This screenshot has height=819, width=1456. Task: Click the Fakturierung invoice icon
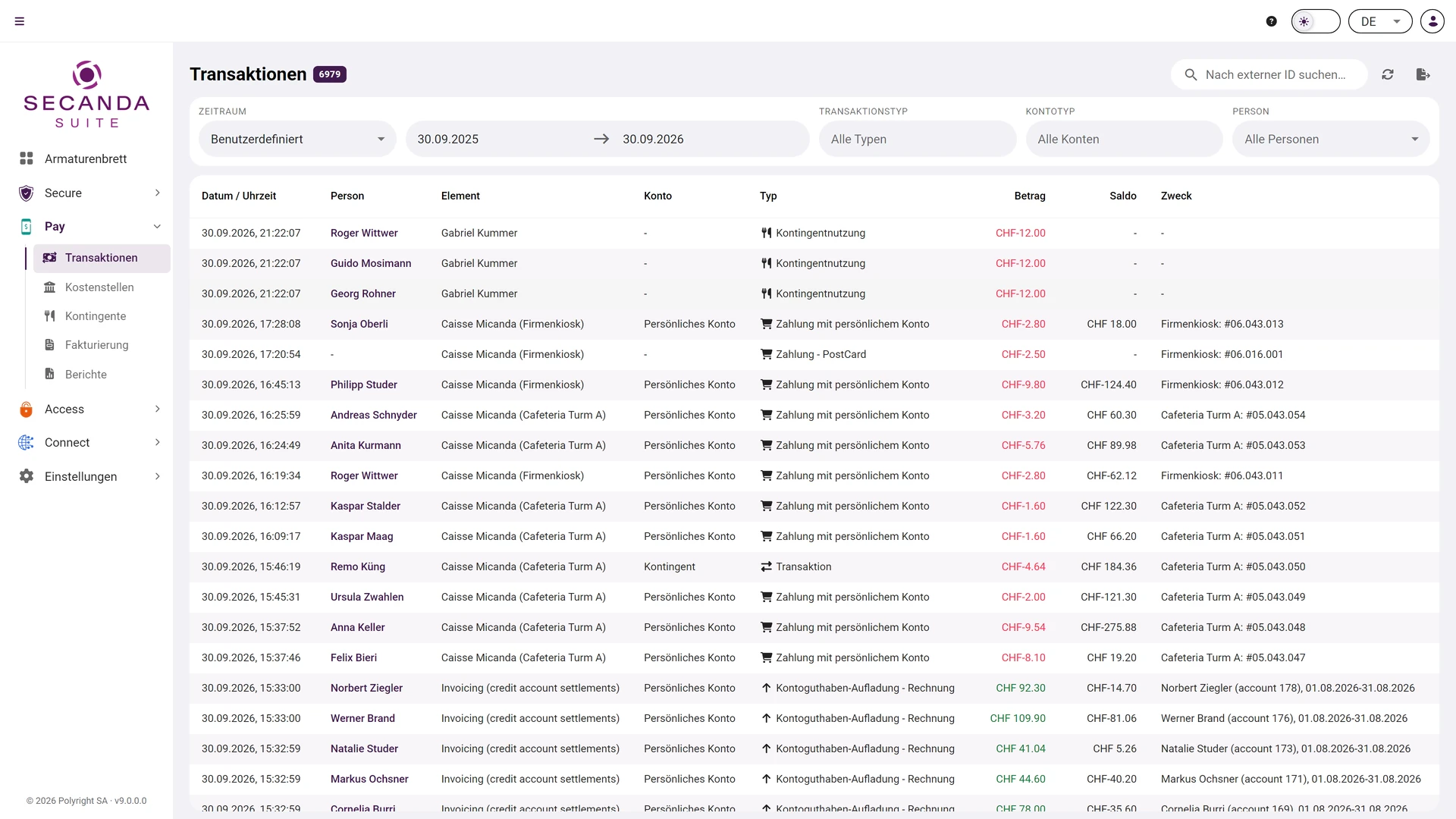50,345
